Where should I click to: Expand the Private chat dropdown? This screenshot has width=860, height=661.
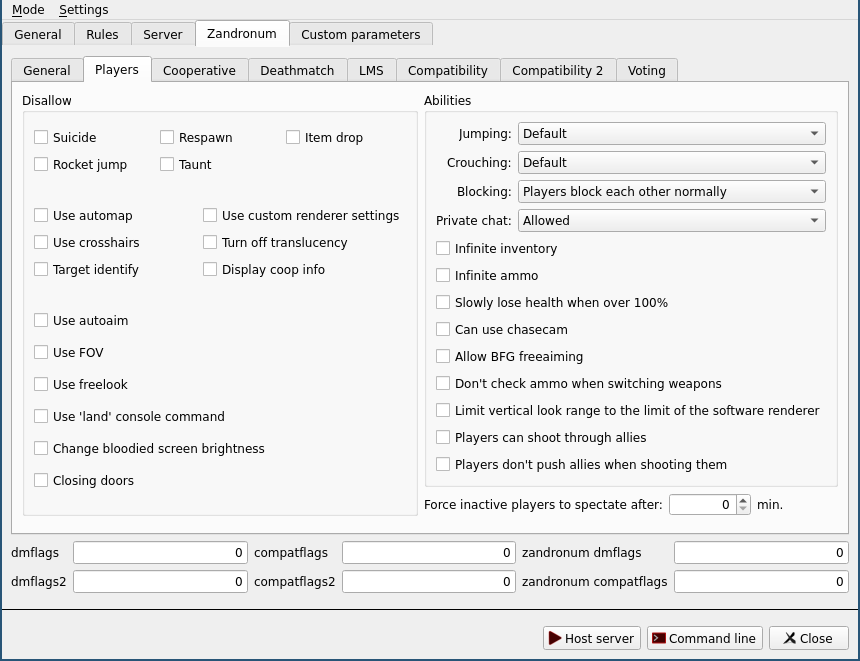[x=671, y=220]
